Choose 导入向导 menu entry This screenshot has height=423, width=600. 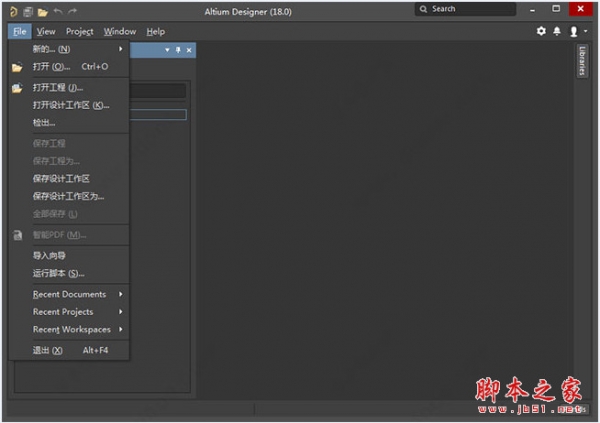tap(69, 256)
